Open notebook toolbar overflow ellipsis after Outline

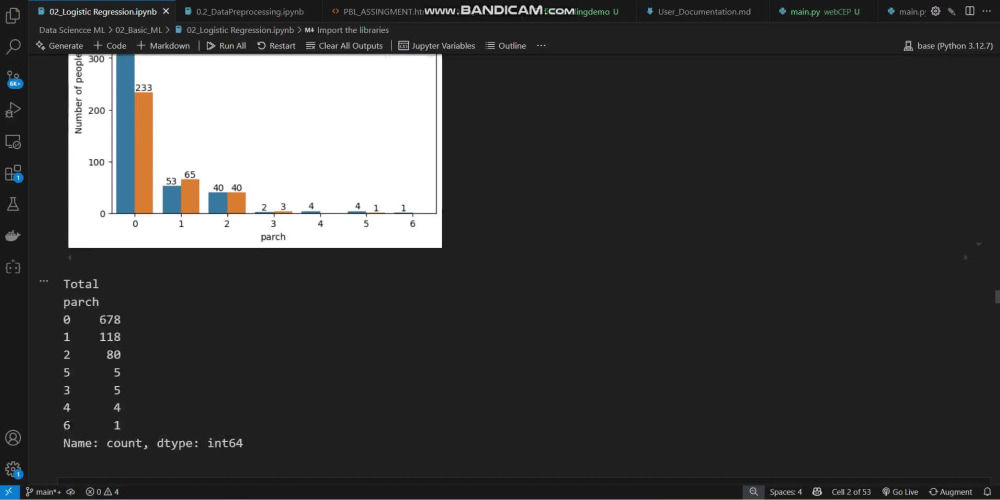tap(541, 46)
